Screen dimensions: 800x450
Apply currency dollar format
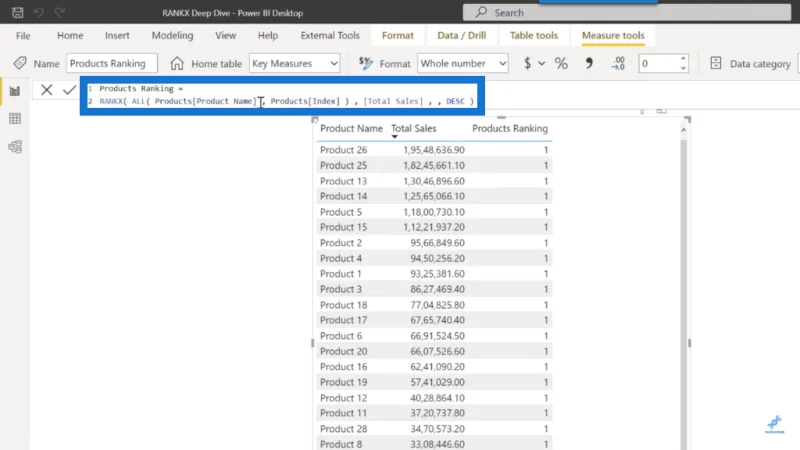pyautogui.click(x=528, y=63)
